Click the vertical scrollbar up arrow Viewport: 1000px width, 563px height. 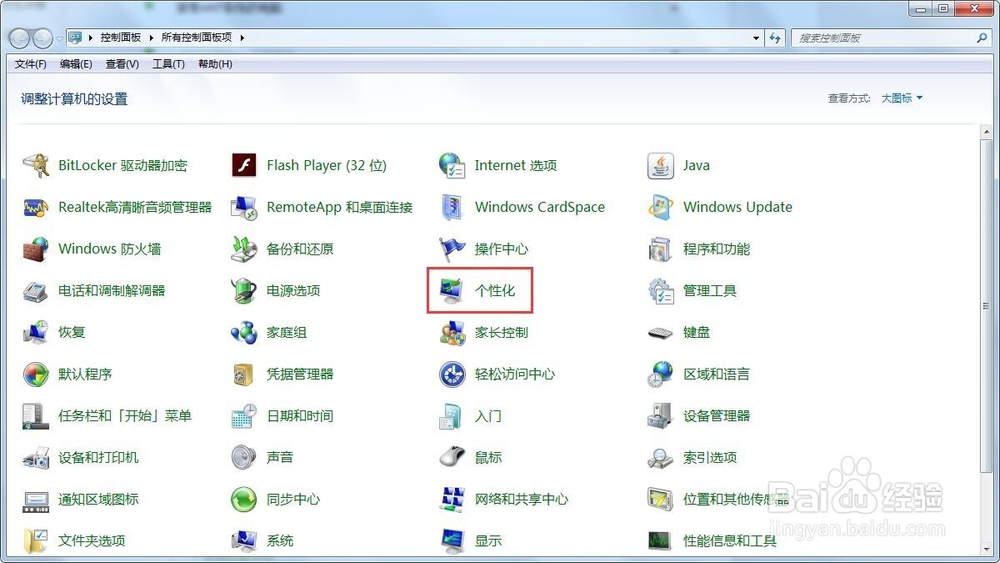pos(986,132)
